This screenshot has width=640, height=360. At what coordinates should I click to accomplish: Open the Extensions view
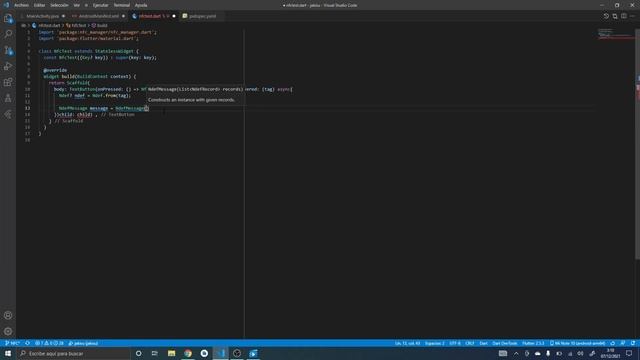click(x=8, y=82)
